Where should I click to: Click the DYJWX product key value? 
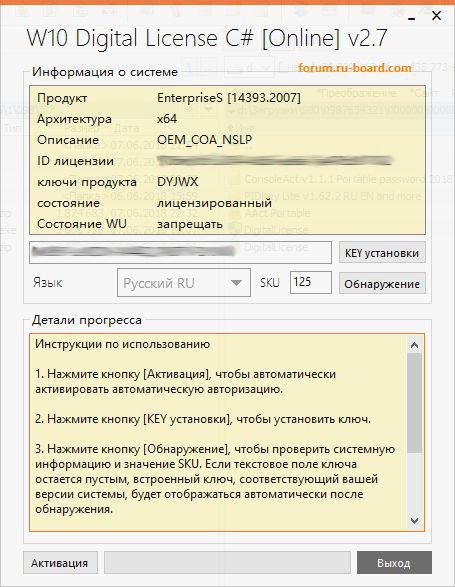[x=178, y=182]
